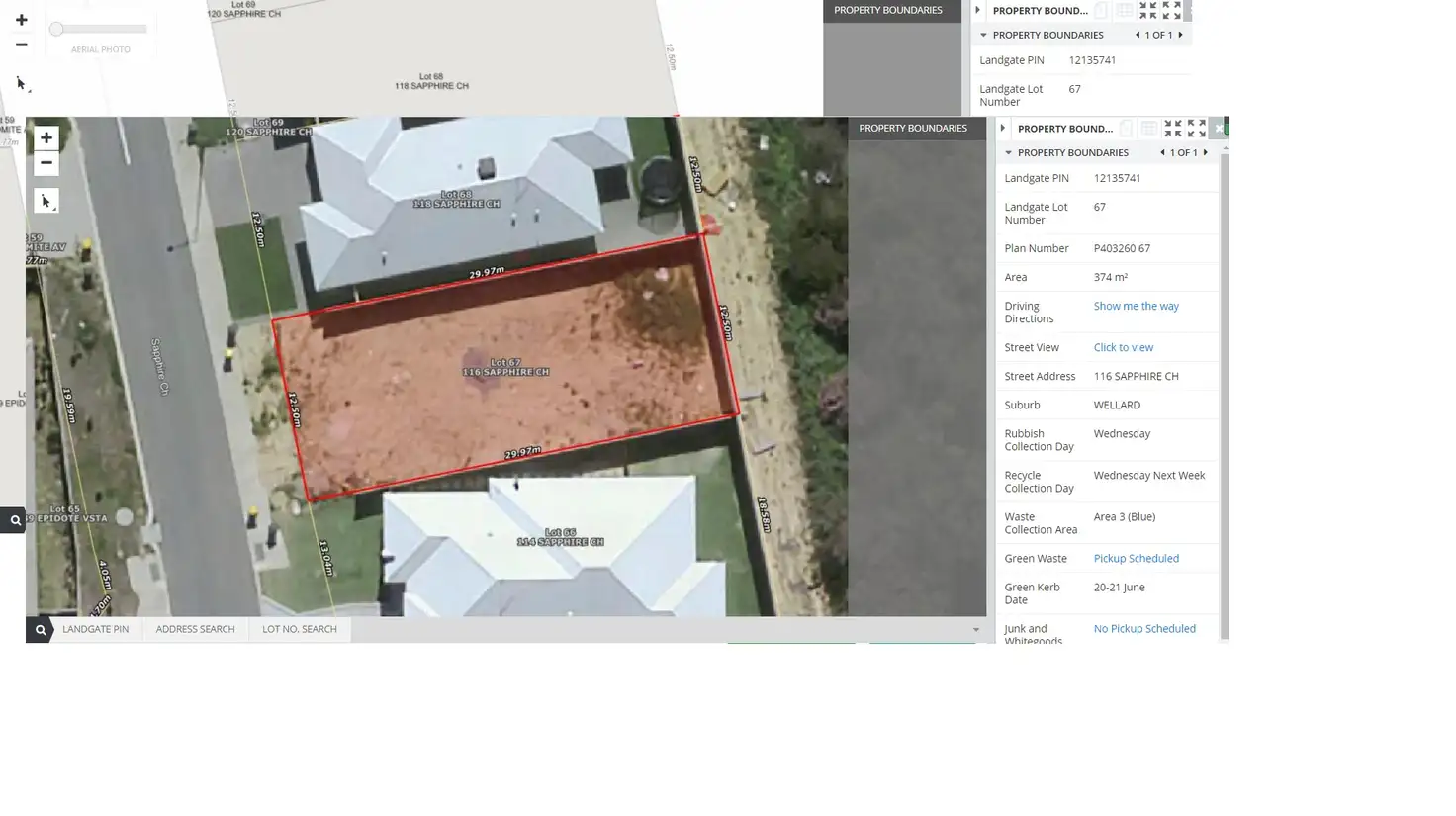Collapse the results panel with inward arrows icon
The height and width of the screenshot is (816, 1456).
coord(1172,129)
